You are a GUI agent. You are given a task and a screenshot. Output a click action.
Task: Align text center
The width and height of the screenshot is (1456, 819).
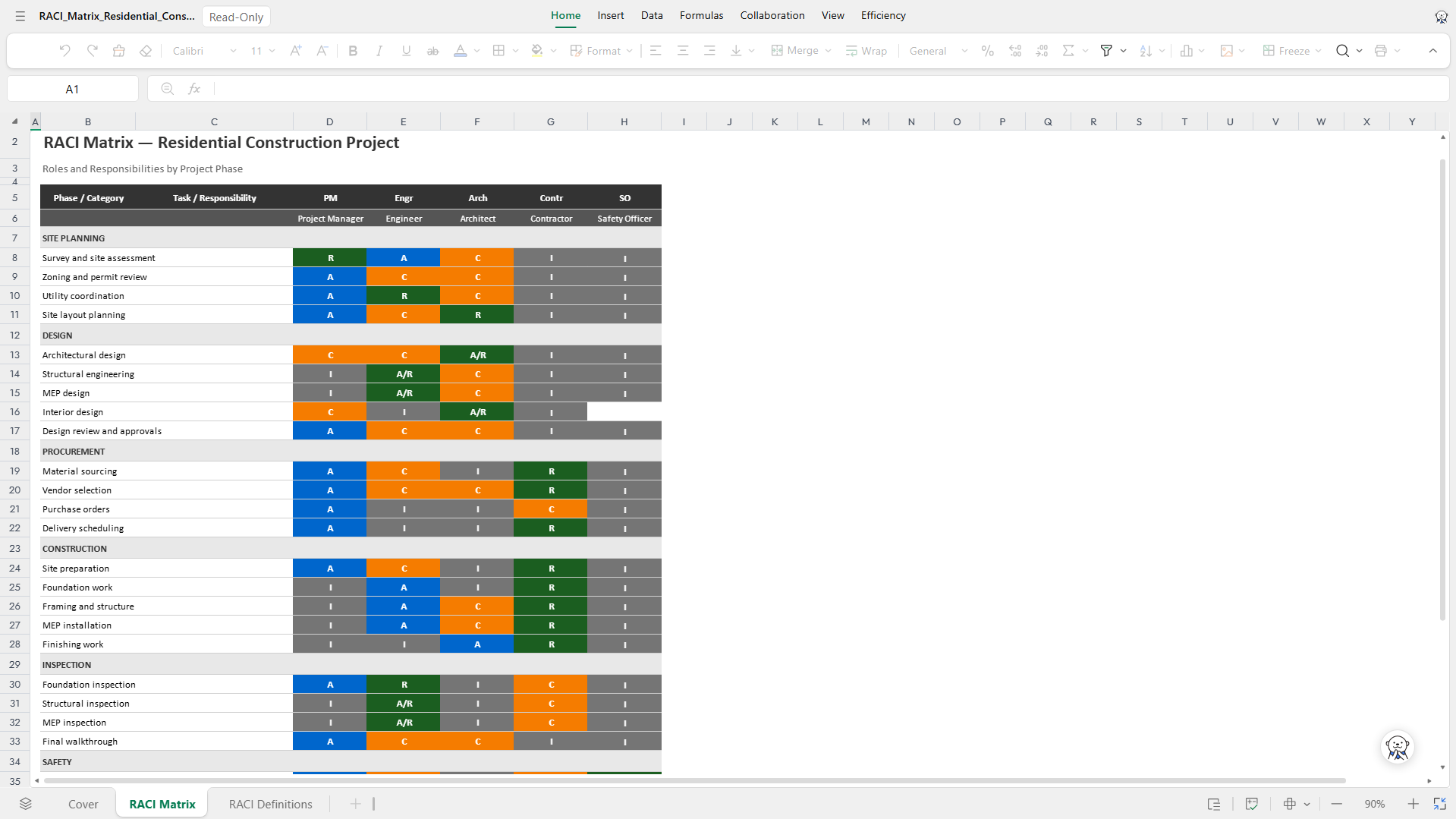[x=683, y=51]
